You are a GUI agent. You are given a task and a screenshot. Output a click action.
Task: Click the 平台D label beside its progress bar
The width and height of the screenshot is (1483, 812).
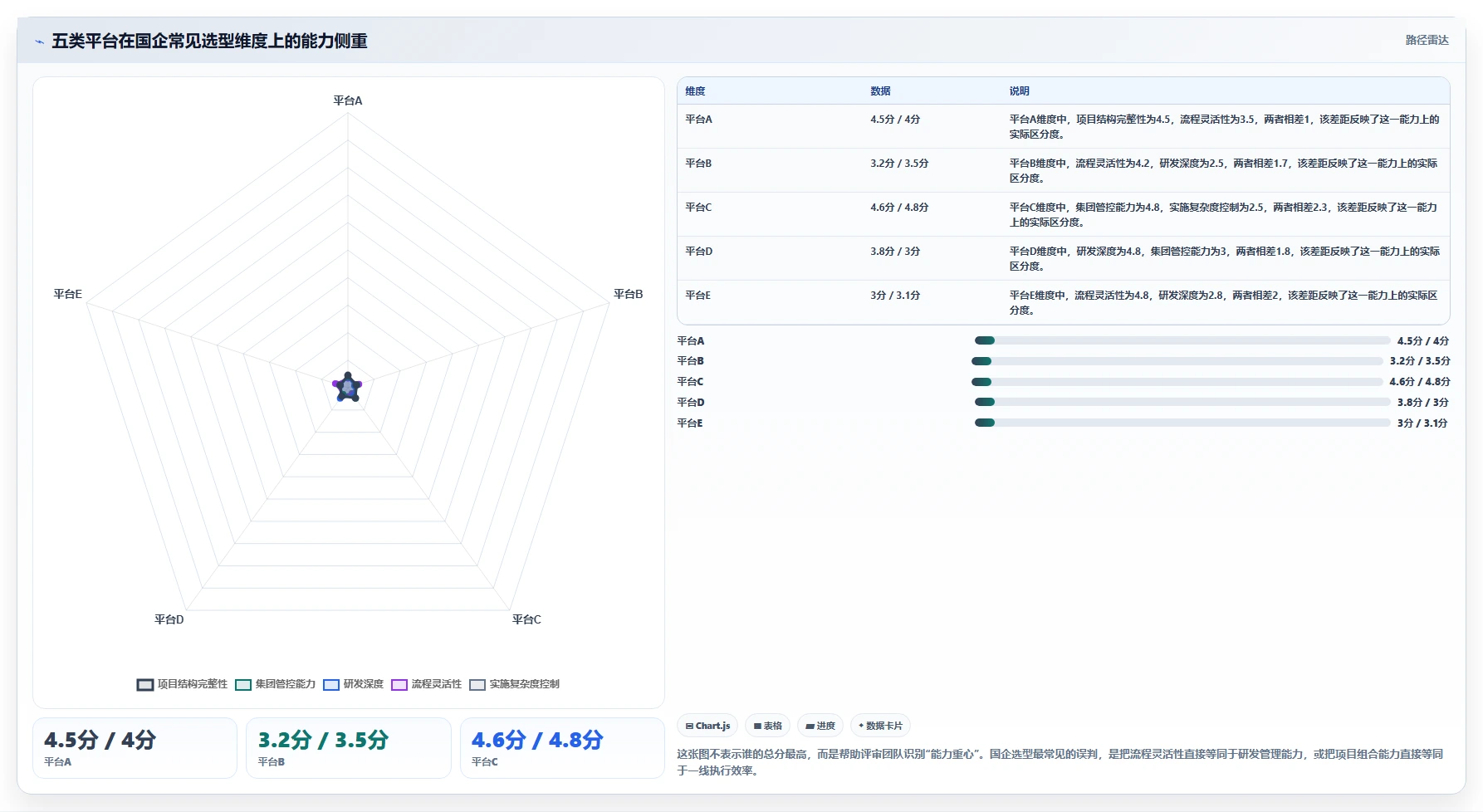[x=691, y=403]
